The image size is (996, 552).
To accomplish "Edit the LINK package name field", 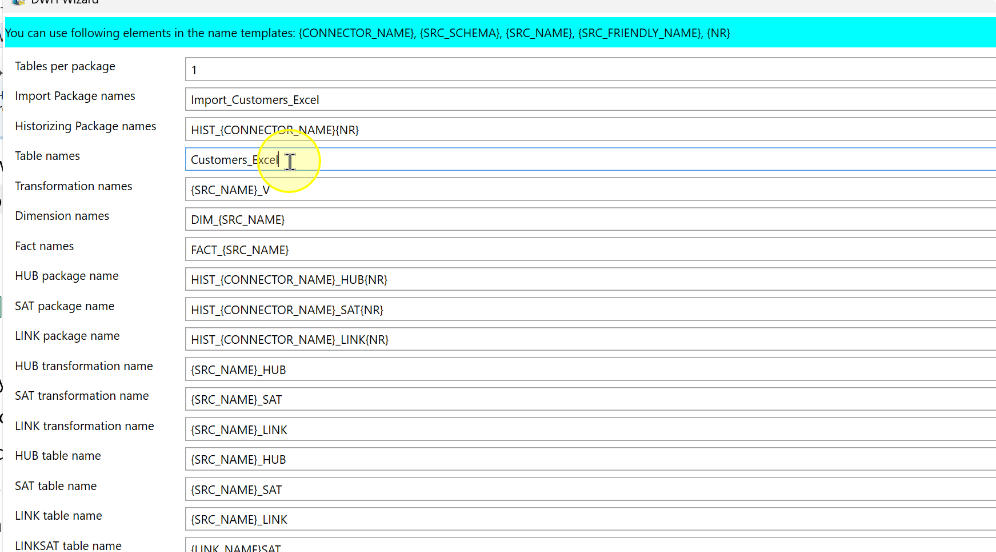I will pos(590,339).
